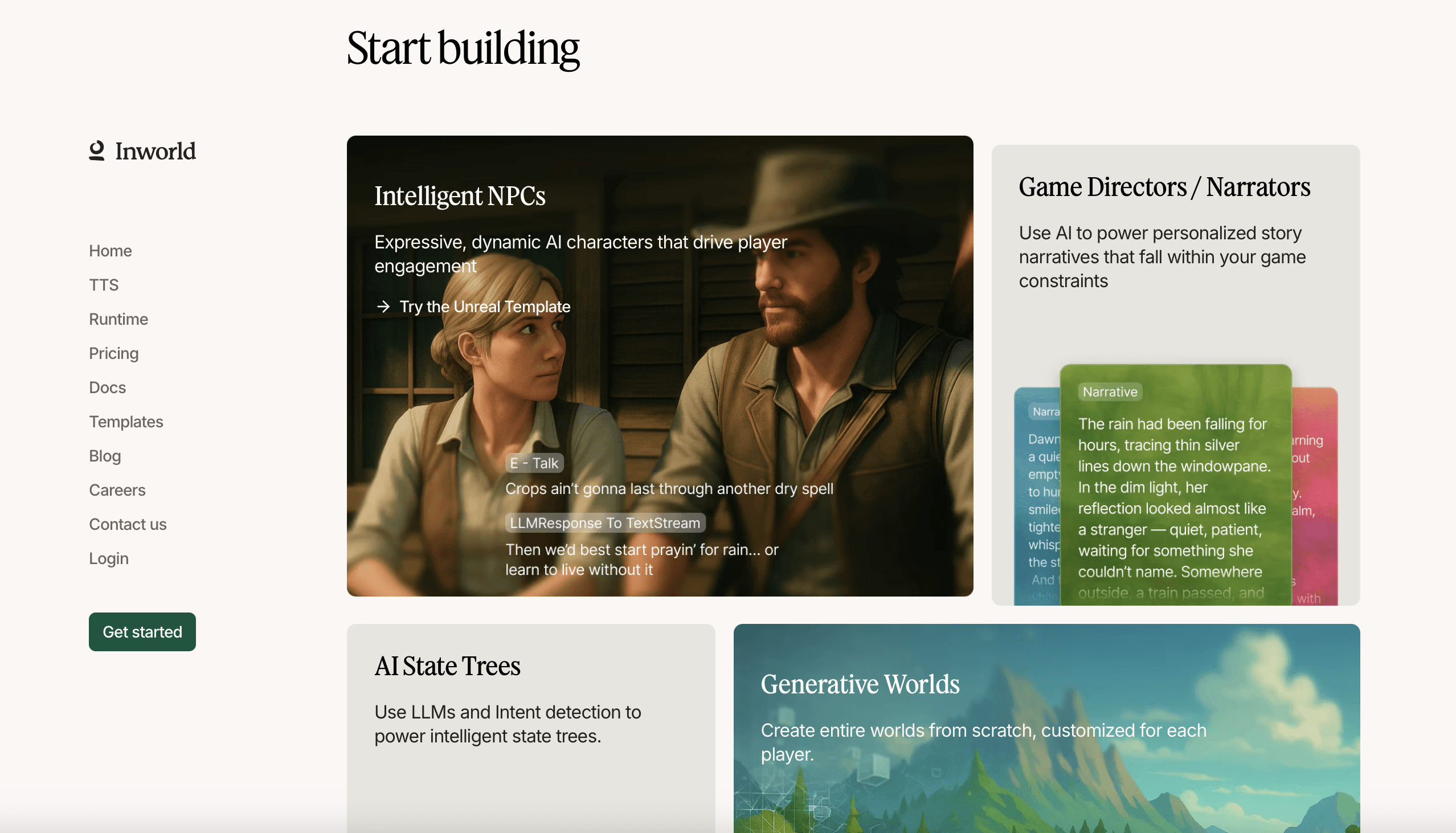The image size is (1456, 833).
Task: Go to the TTS page
Action: coord(104,285)
